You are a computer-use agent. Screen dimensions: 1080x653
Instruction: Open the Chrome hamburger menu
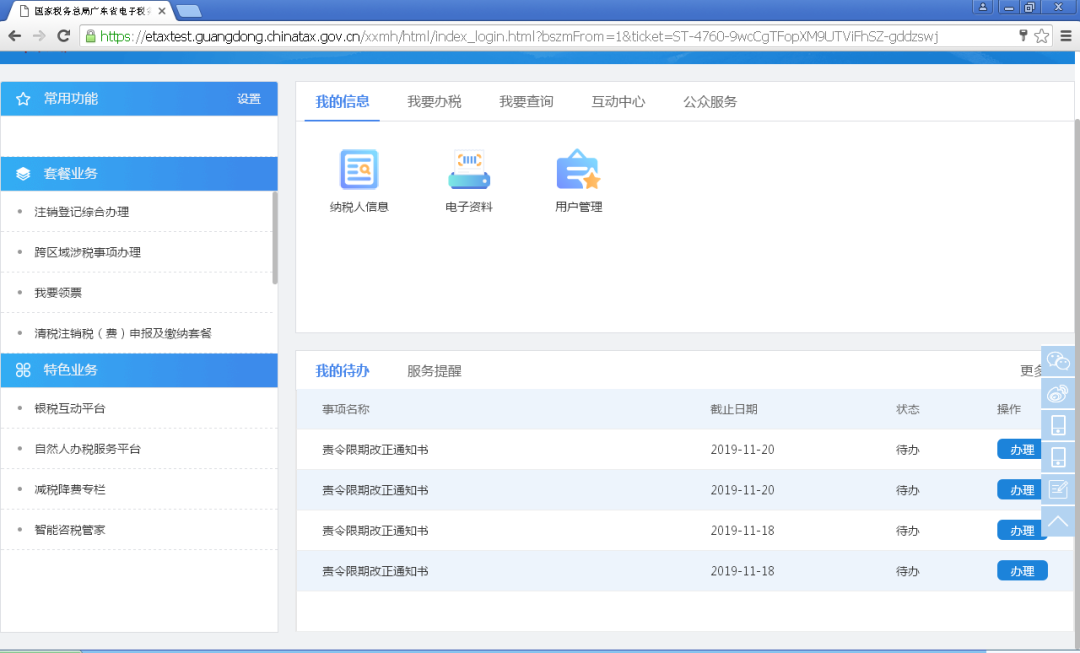click(x=1065, y=36)
